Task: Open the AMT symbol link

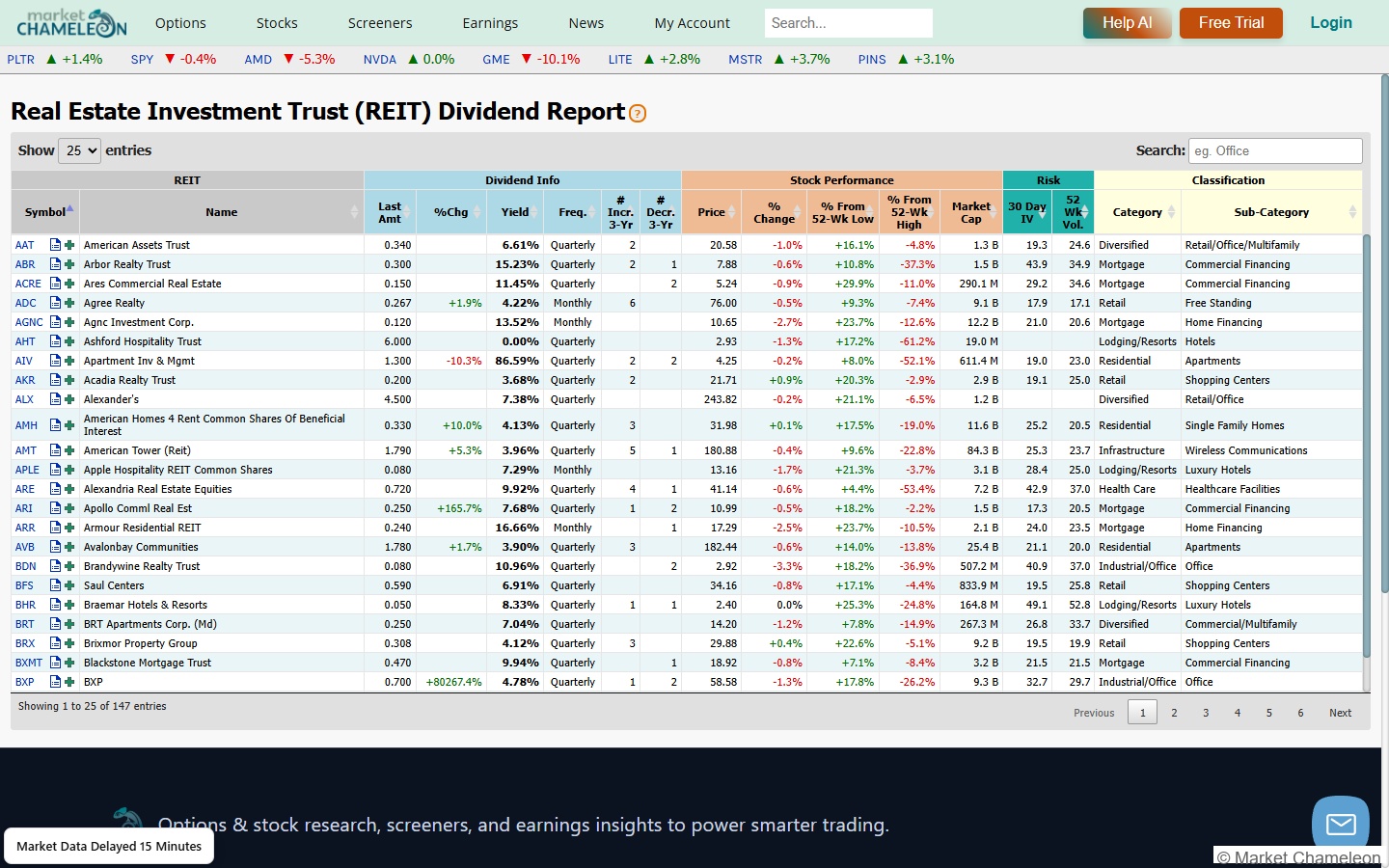Action: (x=26, y=450)
